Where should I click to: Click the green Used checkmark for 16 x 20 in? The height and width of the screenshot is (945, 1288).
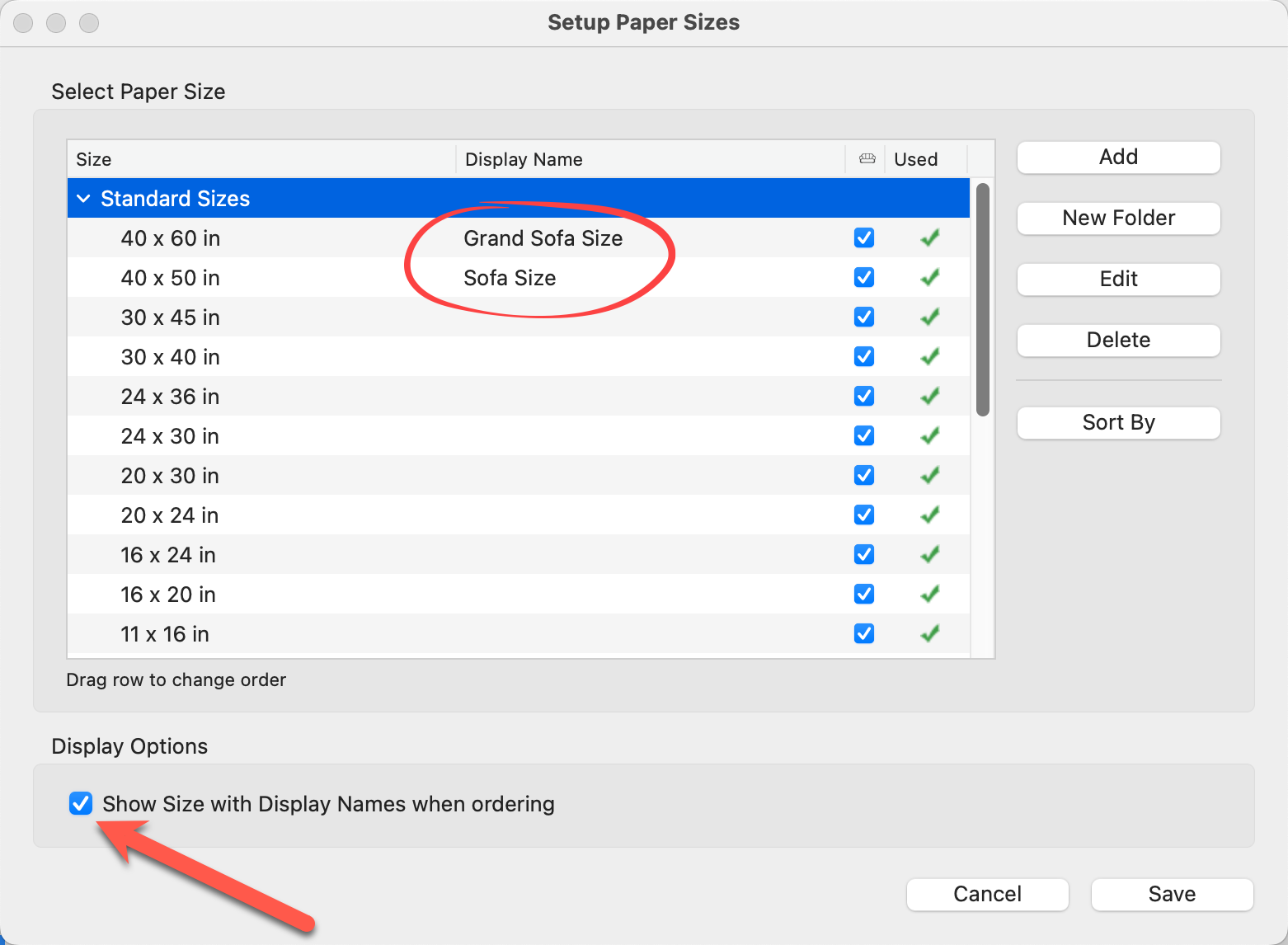tap(930, 595)
